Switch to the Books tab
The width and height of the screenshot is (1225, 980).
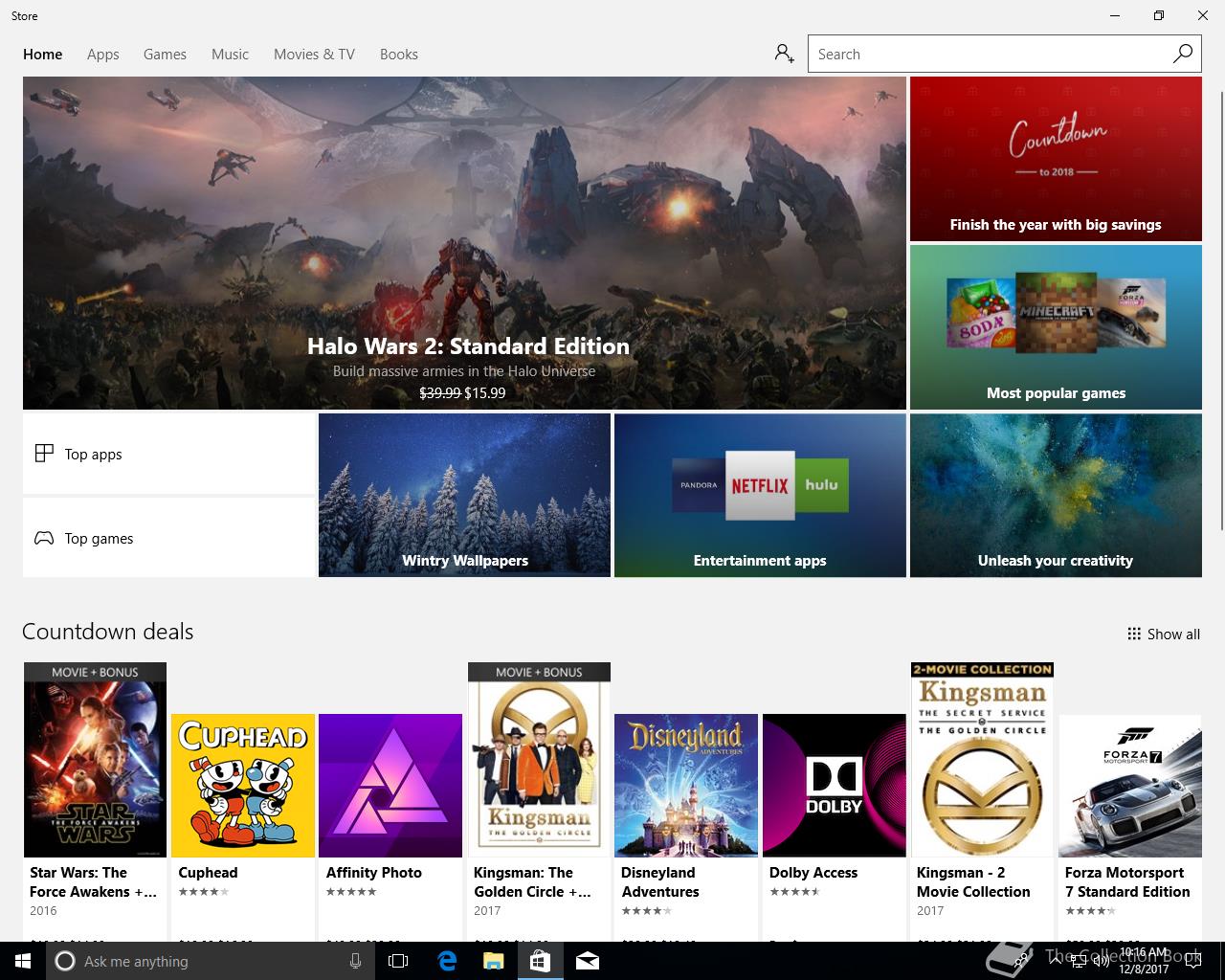click(399, 55)
